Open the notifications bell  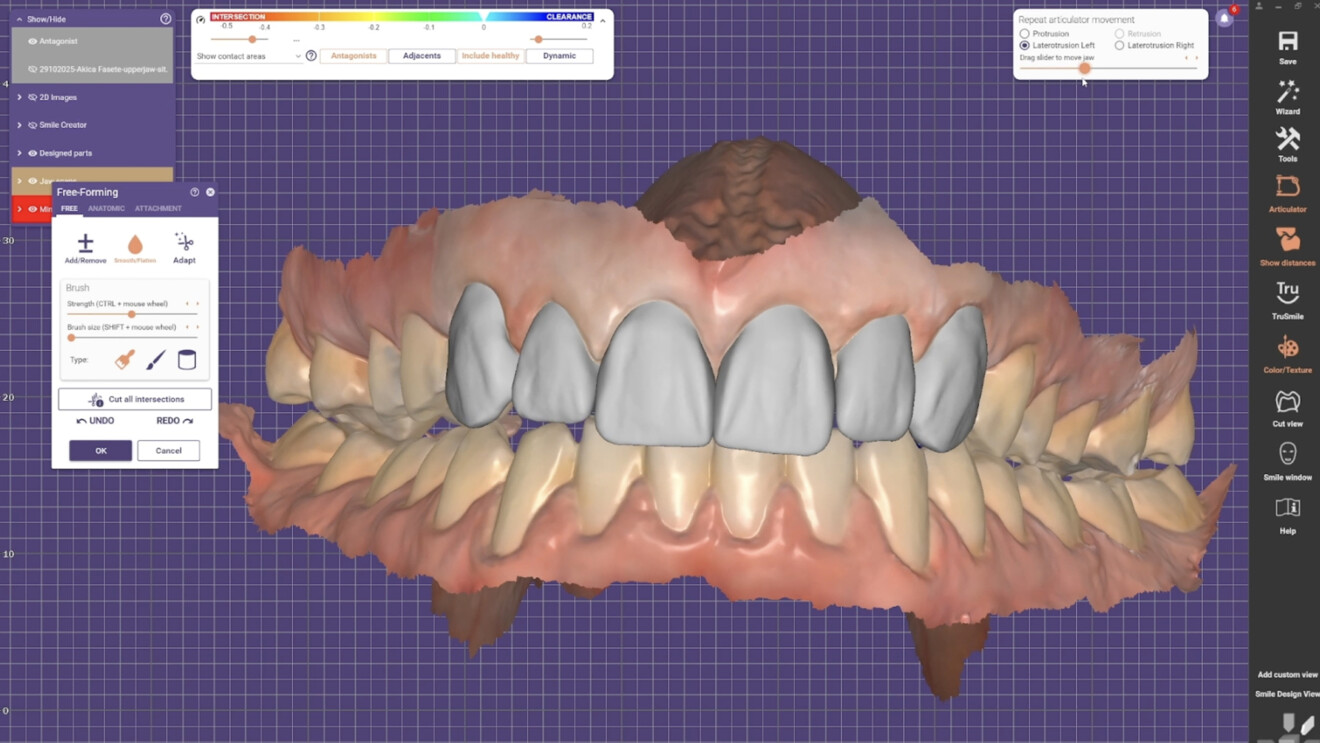(x=1224, y=18)
